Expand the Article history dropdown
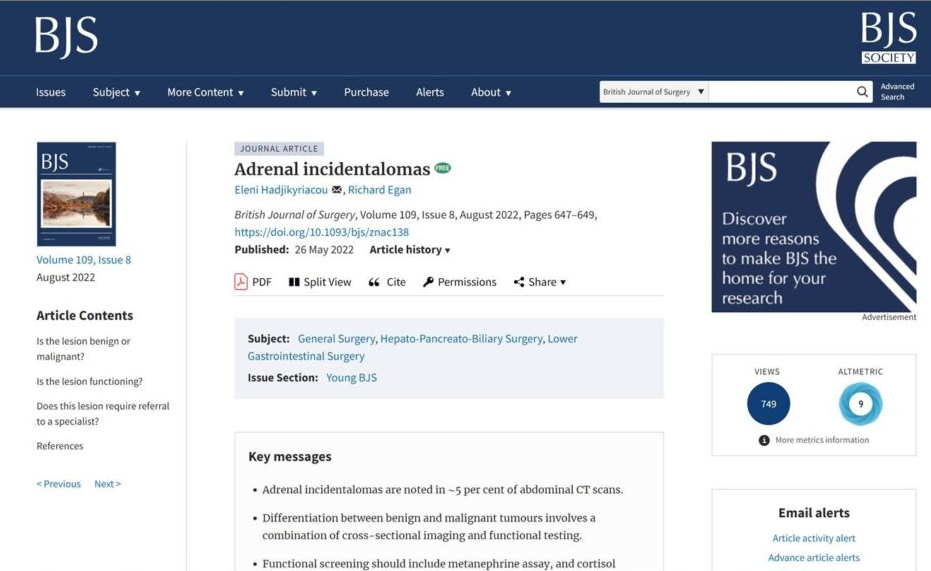931x571 pixels. tap(410, 250)
